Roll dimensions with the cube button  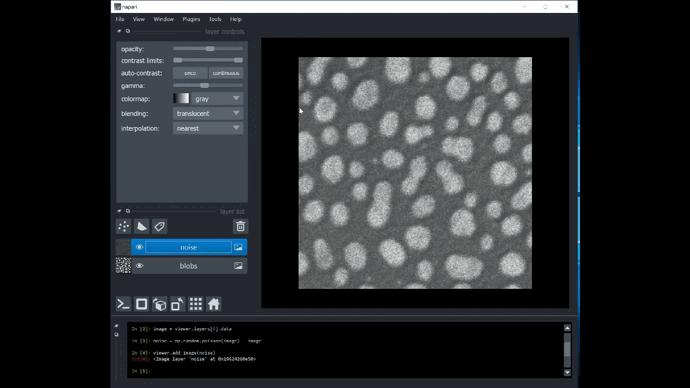click(160, 304)
